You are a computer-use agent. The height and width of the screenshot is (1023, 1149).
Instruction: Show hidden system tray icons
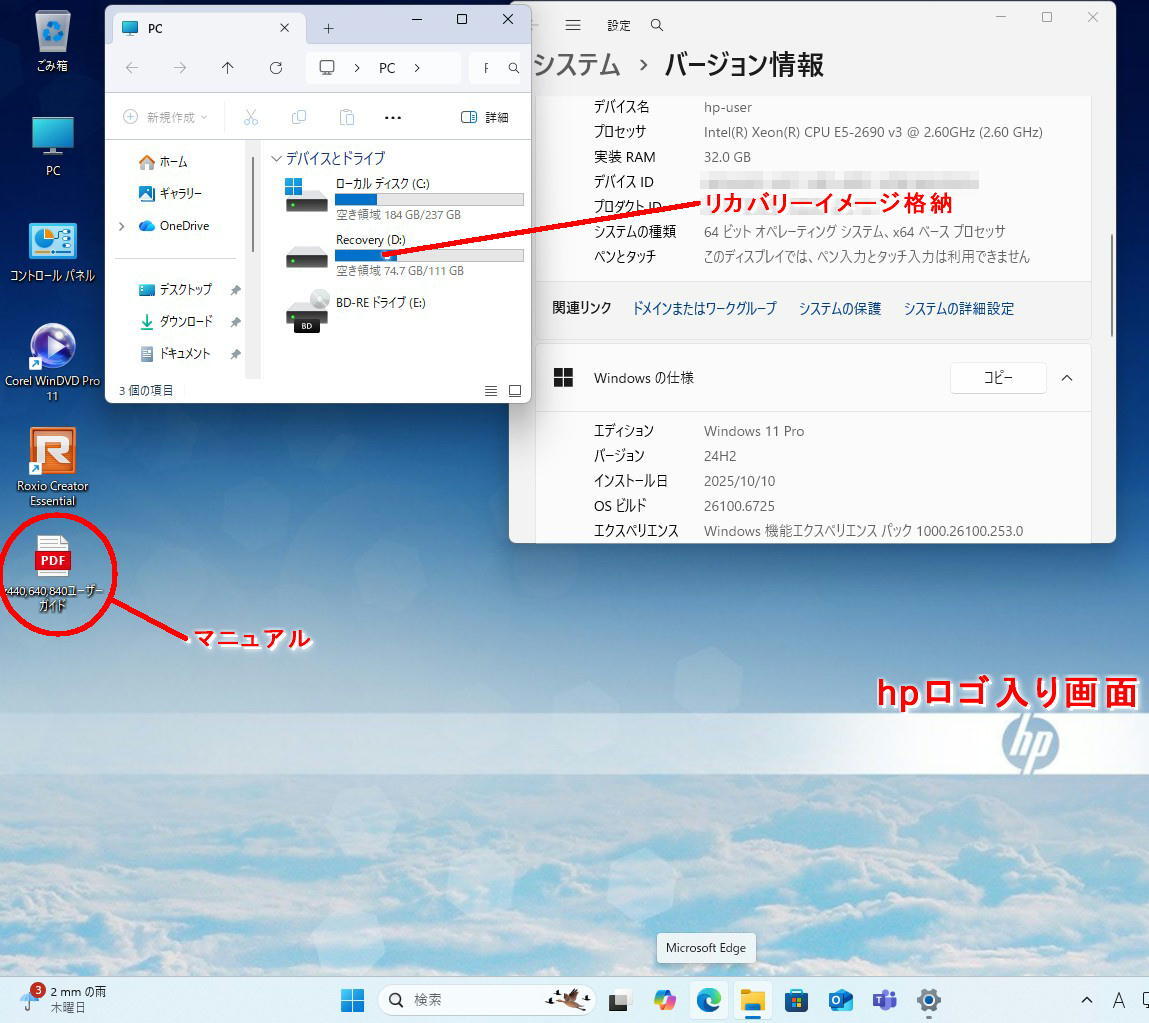[x=1087, y=1000]
